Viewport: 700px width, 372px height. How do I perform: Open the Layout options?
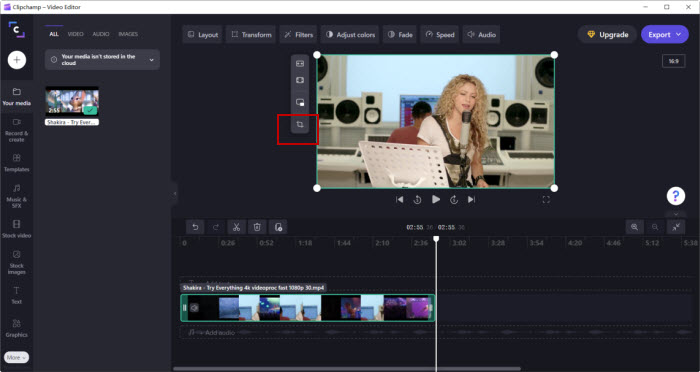[x=203, y=34]
